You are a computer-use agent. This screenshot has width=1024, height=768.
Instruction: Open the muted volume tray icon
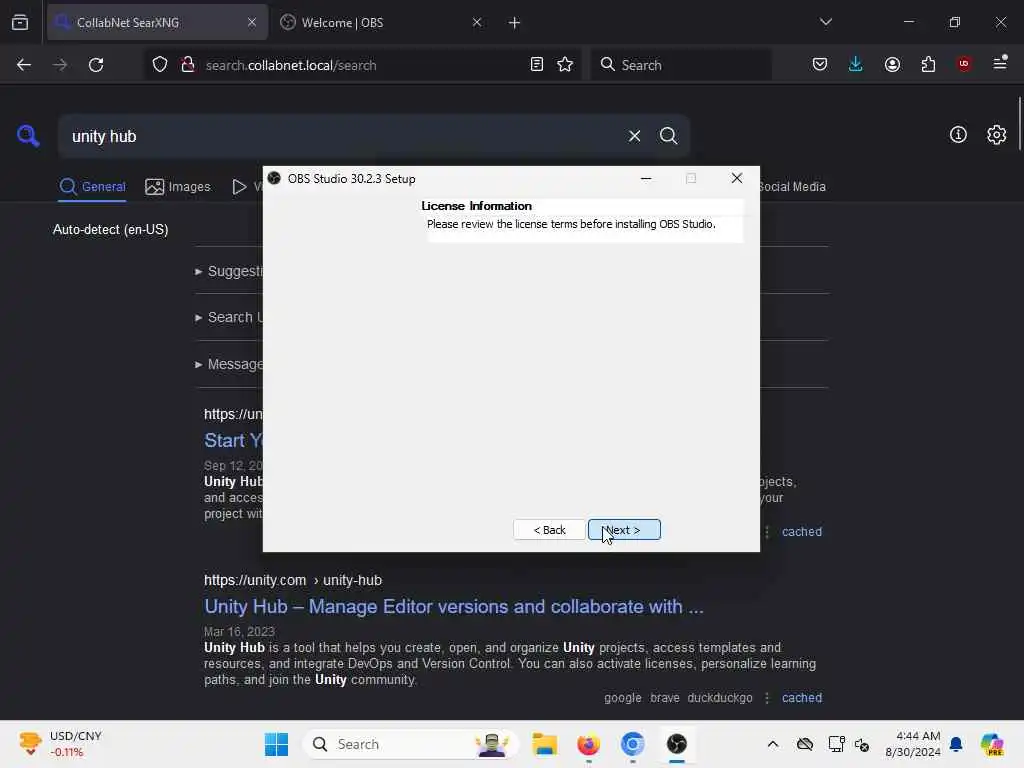pyautogui.click(x=862, y=744)
